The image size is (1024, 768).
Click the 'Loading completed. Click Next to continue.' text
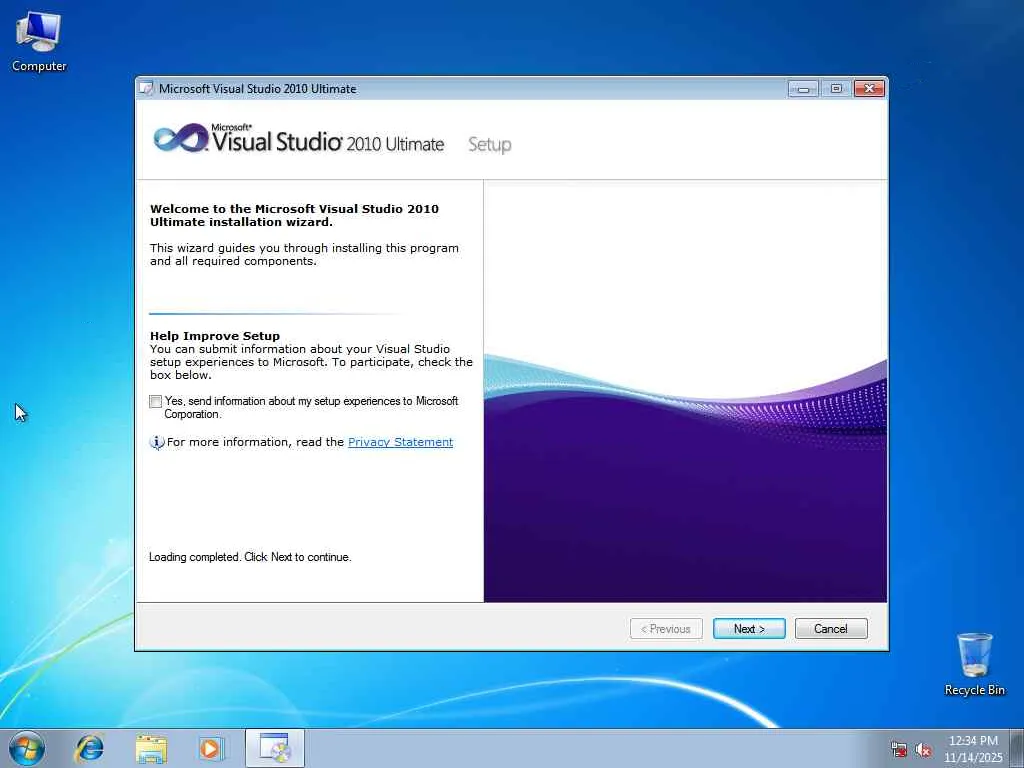click(x=250, y=557)
